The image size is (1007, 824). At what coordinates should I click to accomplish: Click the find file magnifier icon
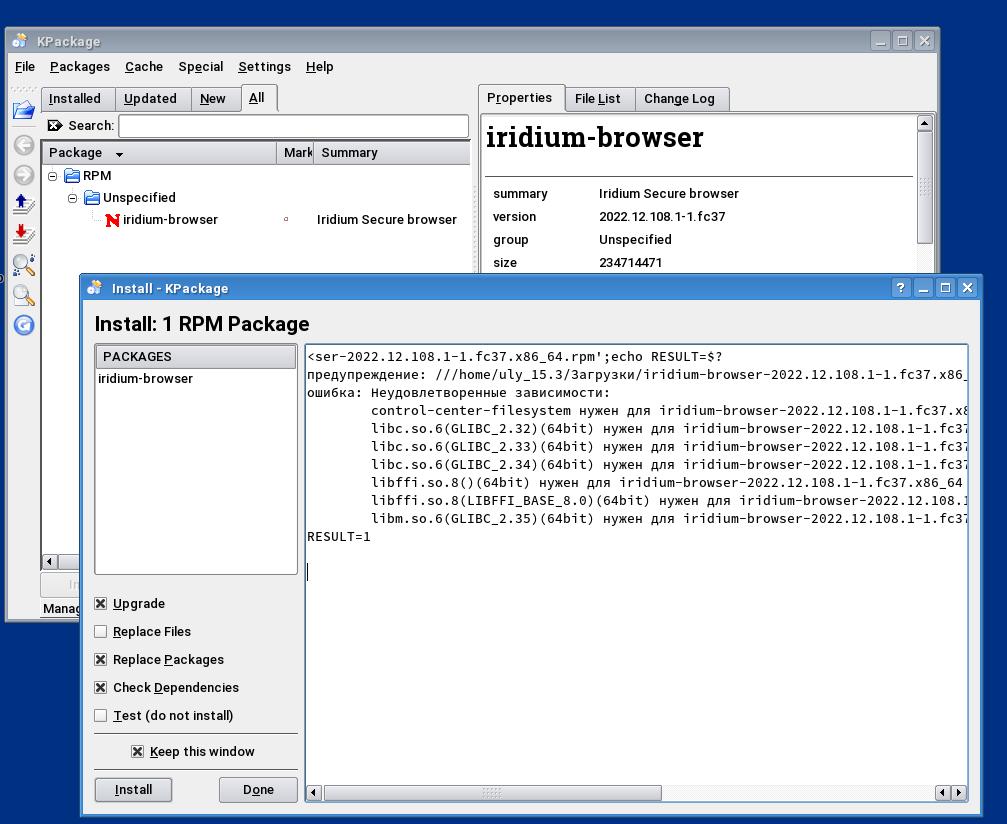(24, 295)
